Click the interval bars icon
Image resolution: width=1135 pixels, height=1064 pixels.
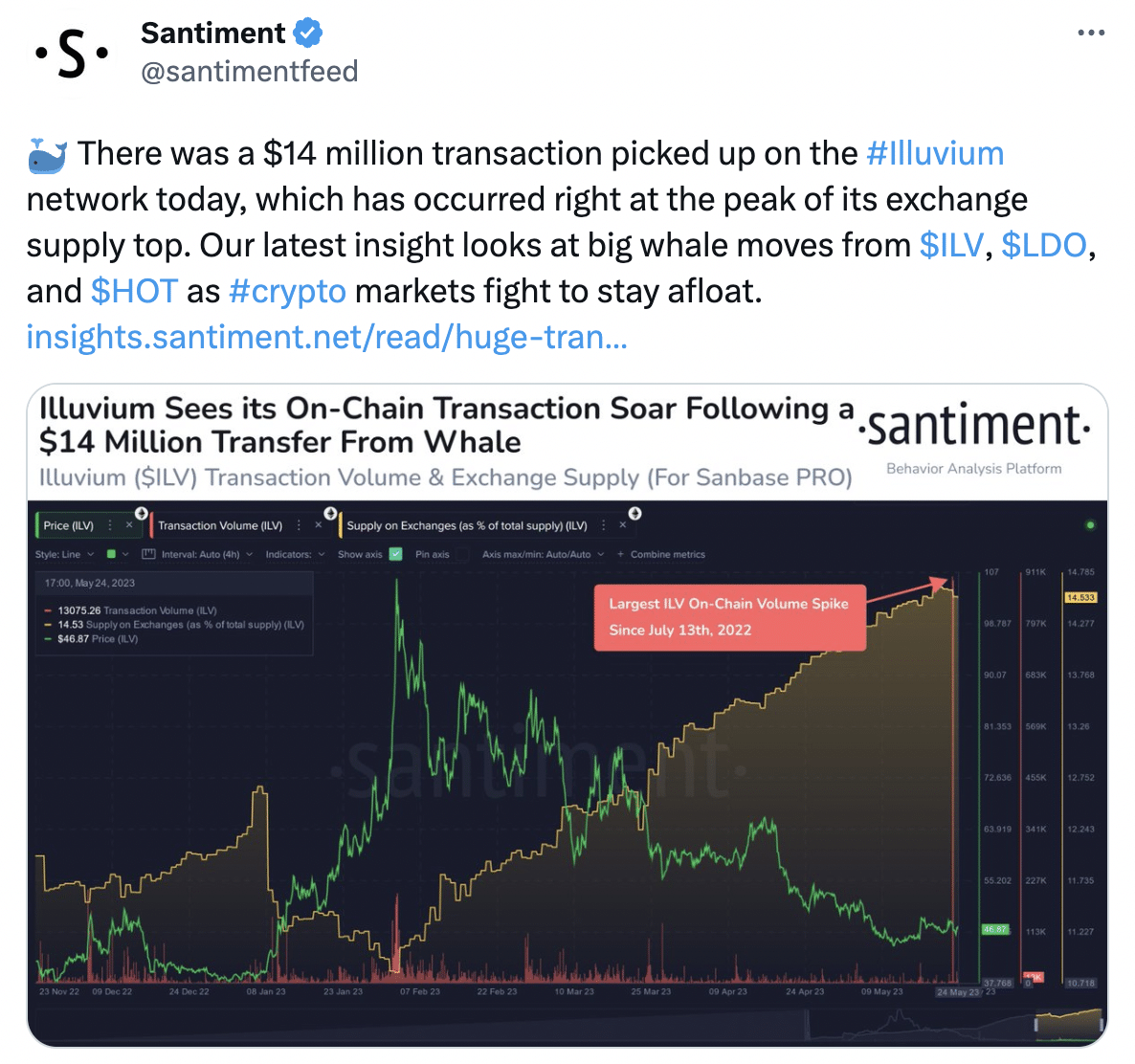point(148,554)
